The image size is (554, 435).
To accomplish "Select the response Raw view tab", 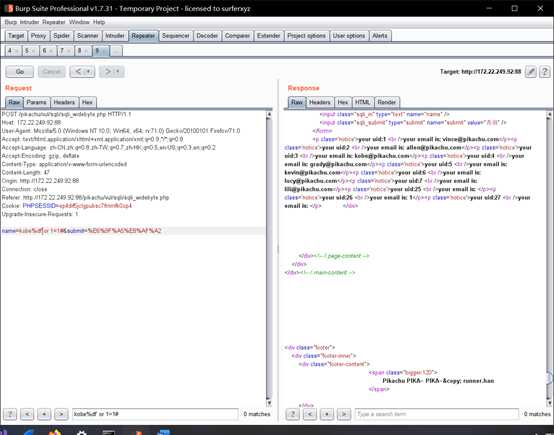I will click(x=297, y=102).
